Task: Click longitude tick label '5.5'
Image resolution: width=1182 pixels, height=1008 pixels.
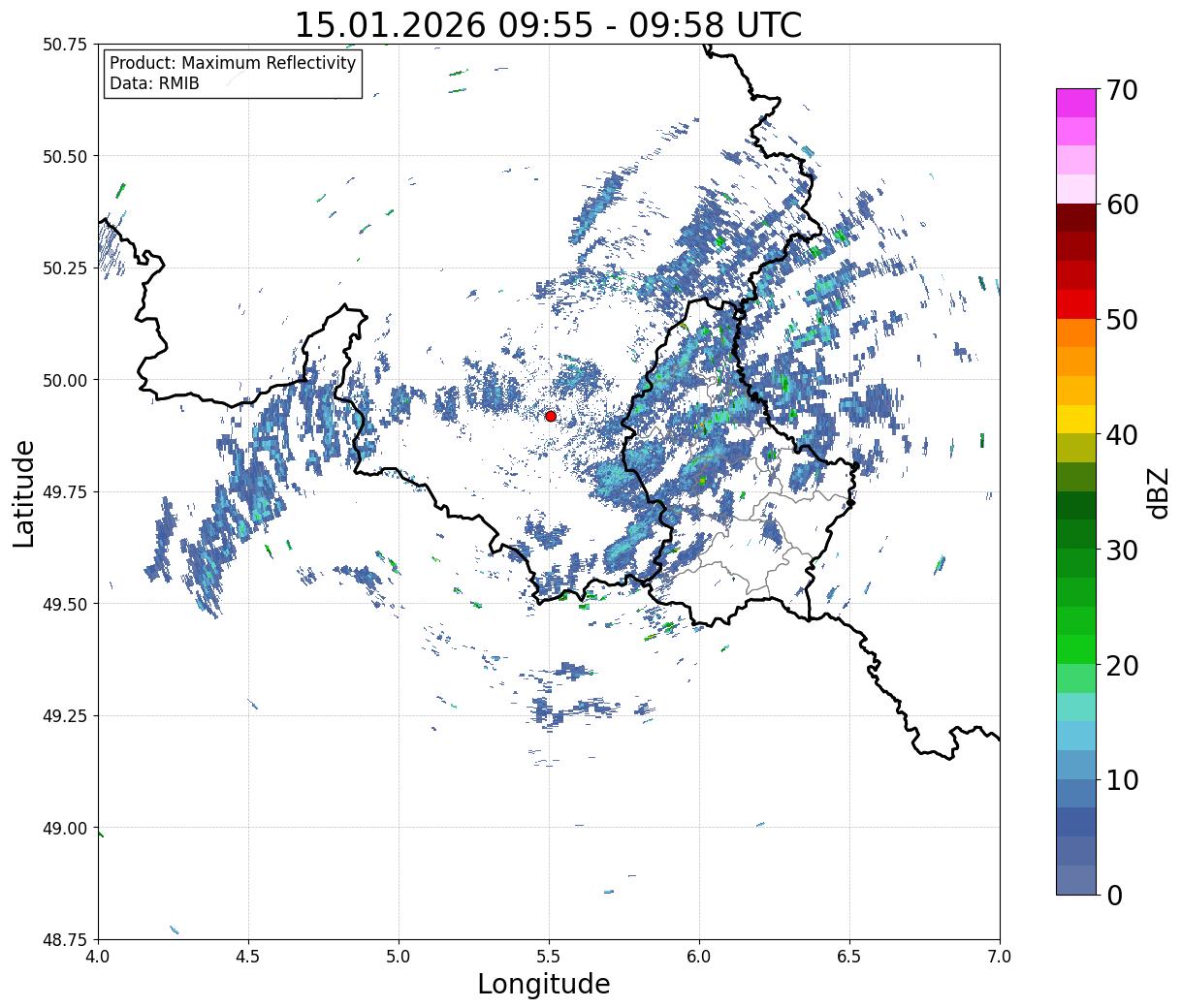Action: (x=549, y=957)
